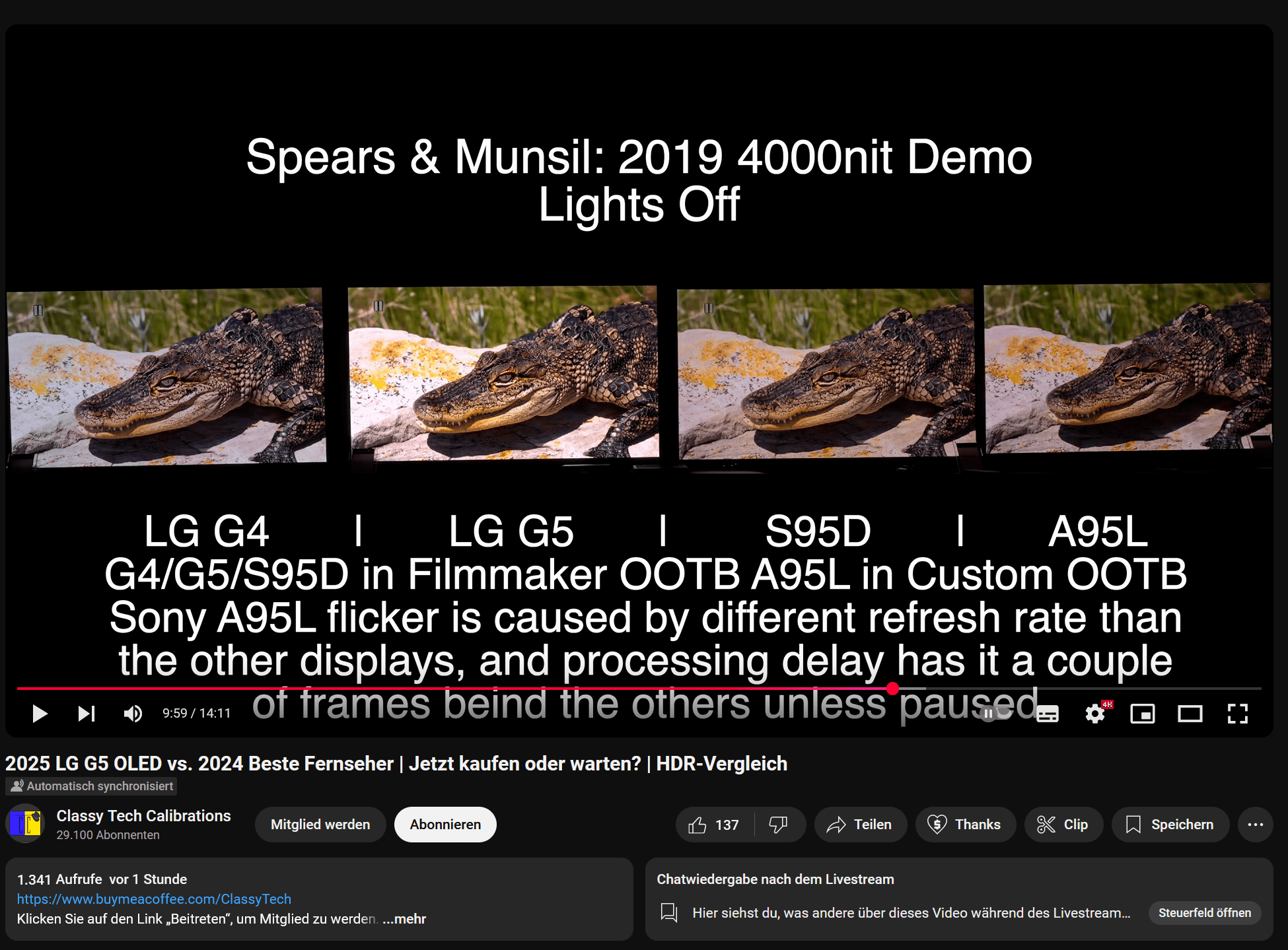Share the video via Teilen
The image size is (1288, 950).
pyautogui.click(x=860, y=825)
